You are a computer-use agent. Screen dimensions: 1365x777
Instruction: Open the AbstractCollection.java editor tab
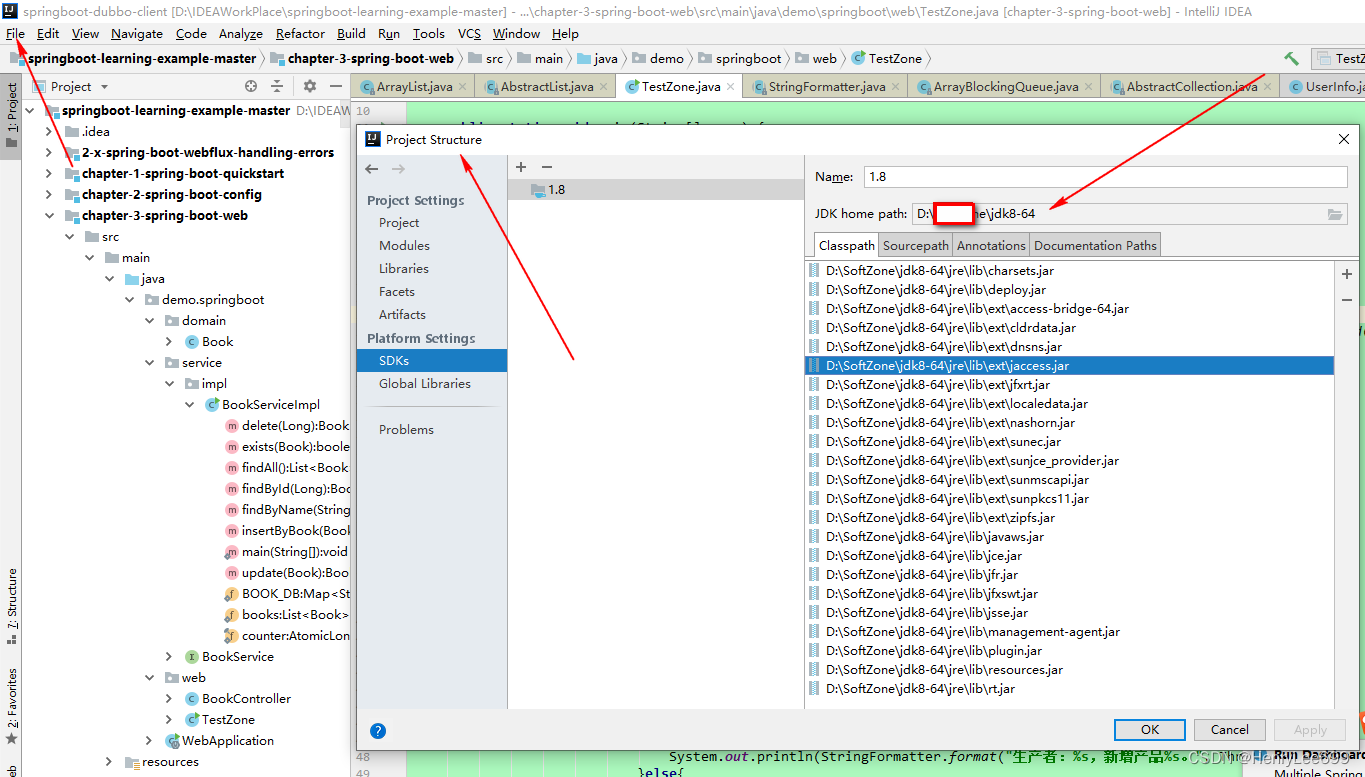click(x=1192, y=87)
